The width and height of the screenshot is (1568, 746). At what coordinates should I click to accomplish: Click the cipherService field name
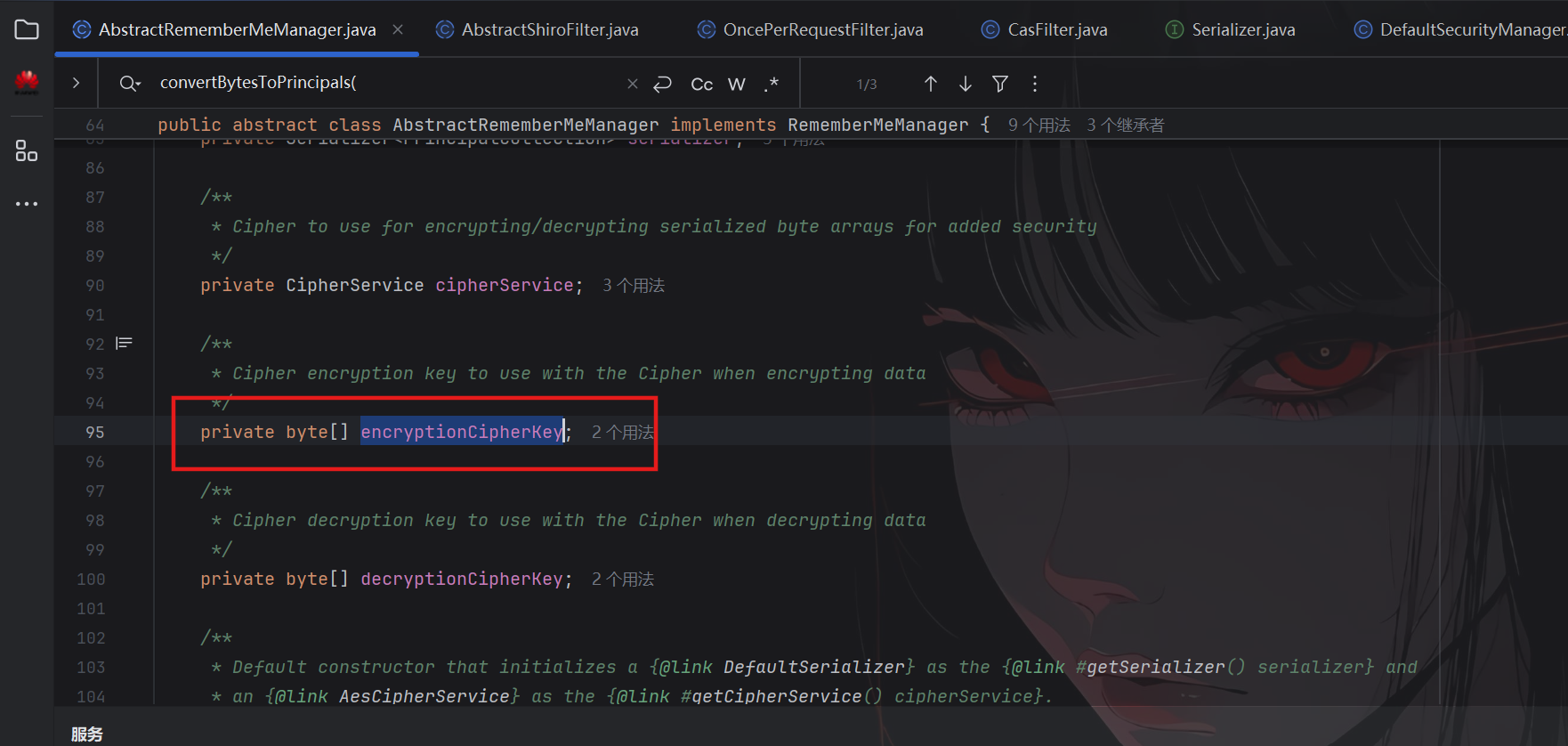(x=505, y=285)
